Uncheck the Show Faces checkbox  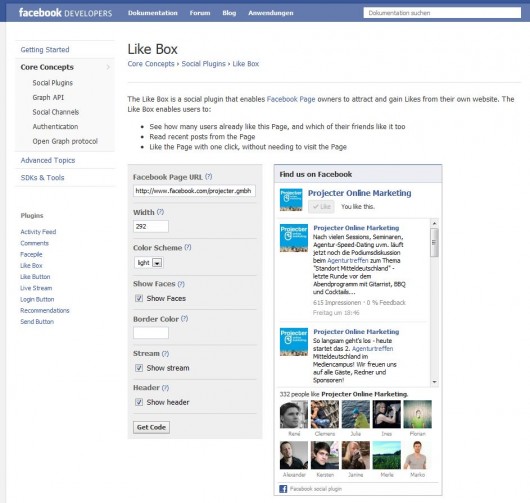point(139,298)
